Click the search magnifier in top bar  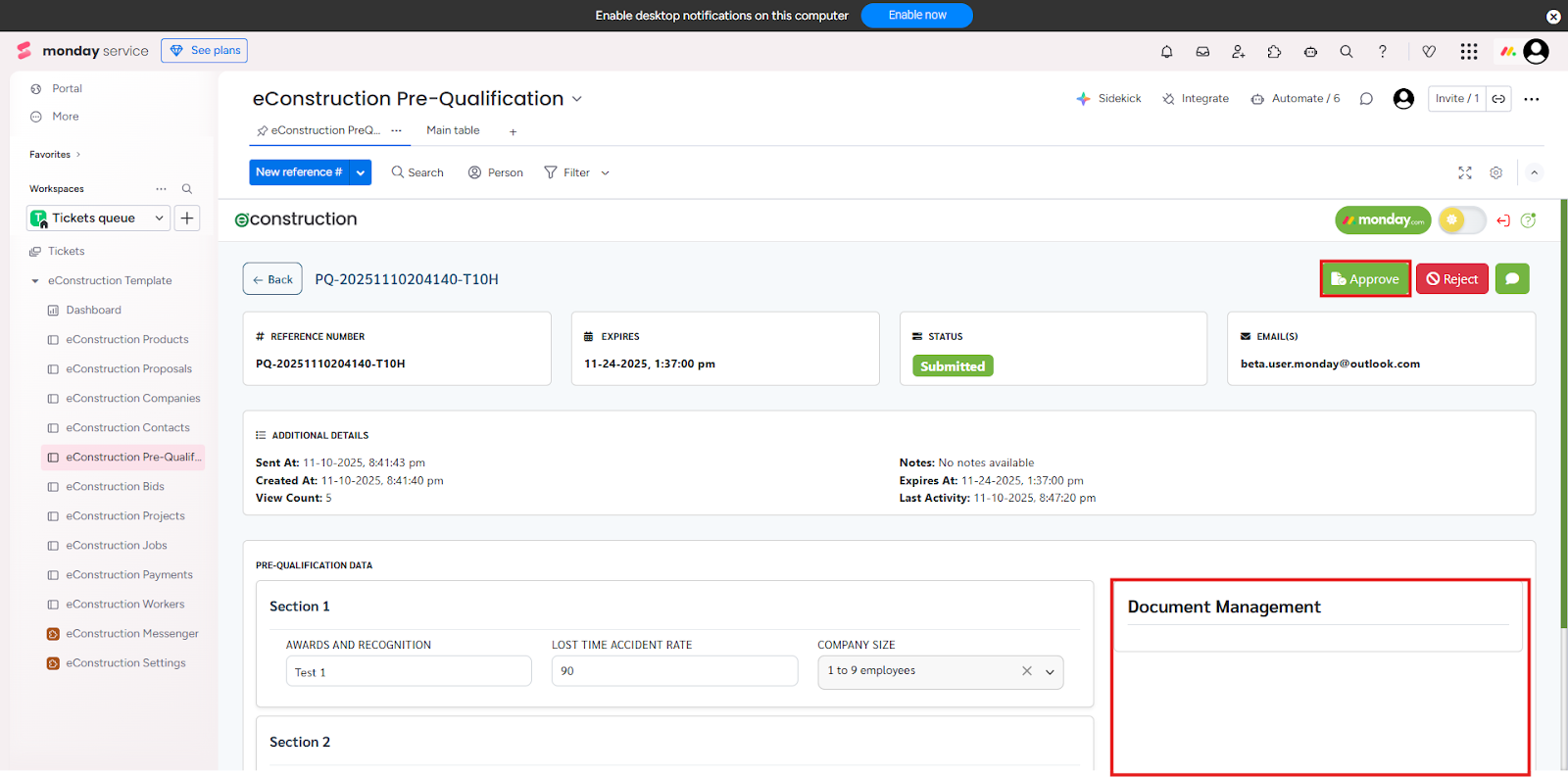coord(1347,52)
